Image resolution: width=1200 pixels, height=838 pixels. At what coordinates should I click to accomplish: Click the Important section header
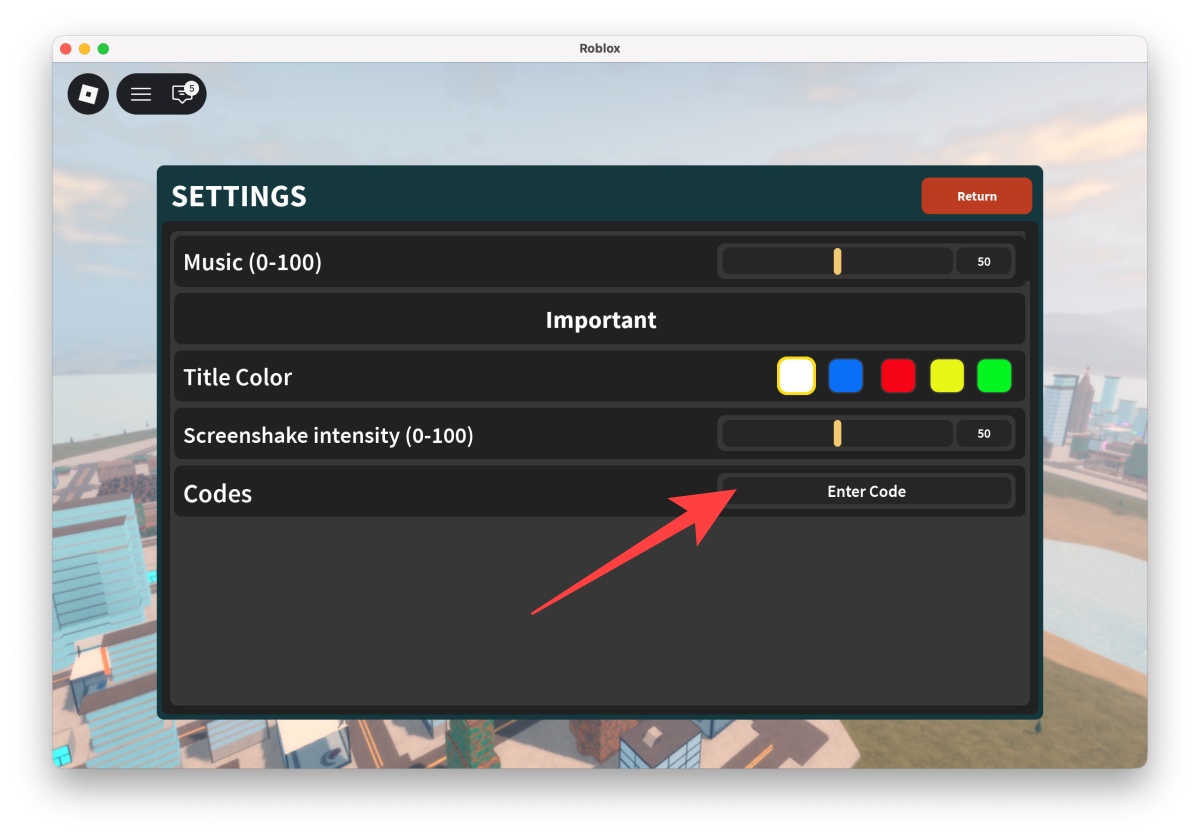[x=600, y=319]
